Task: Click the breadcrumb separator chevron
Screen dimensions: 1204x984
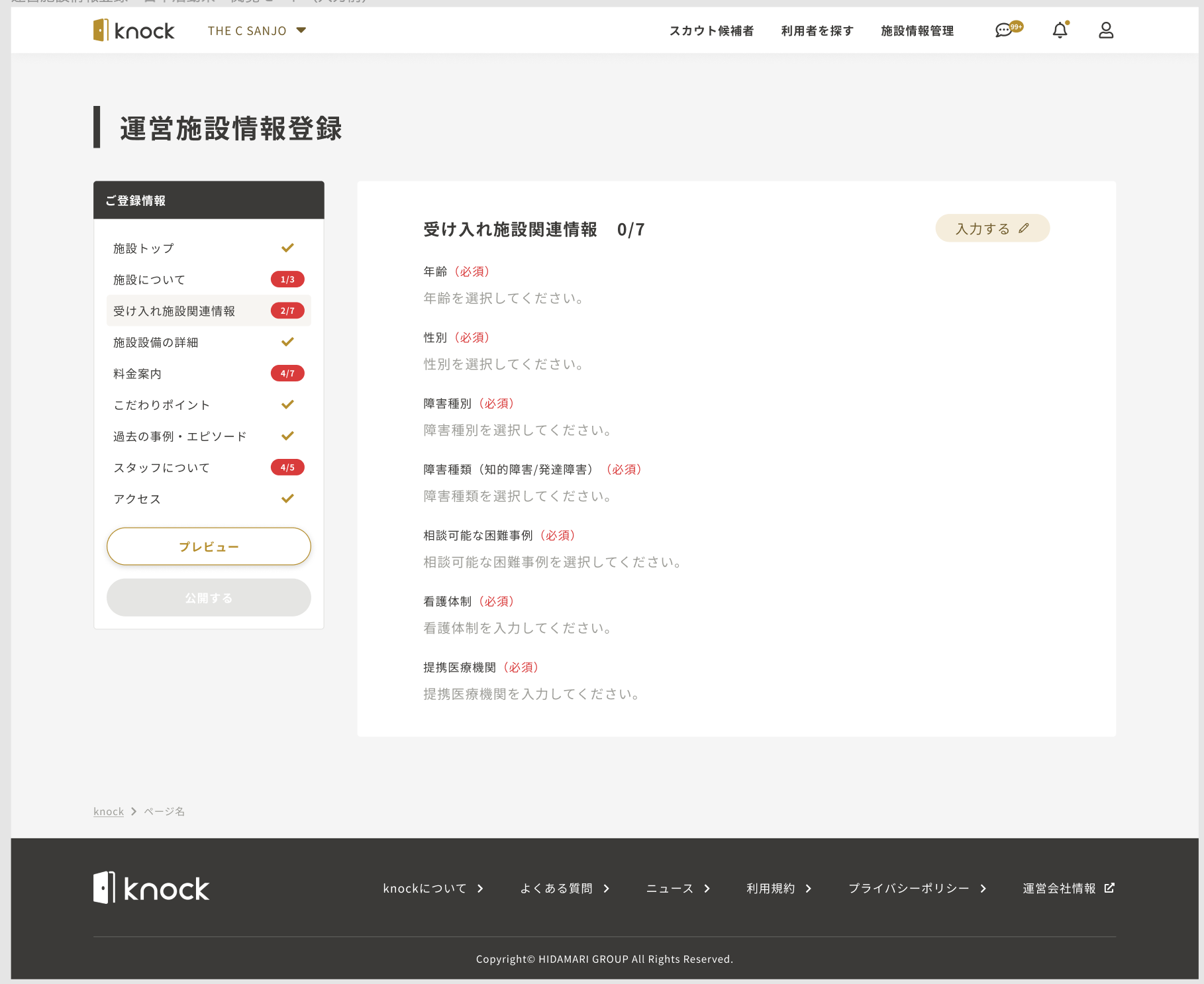Action: pyautogui.click(x=134, y=811)
